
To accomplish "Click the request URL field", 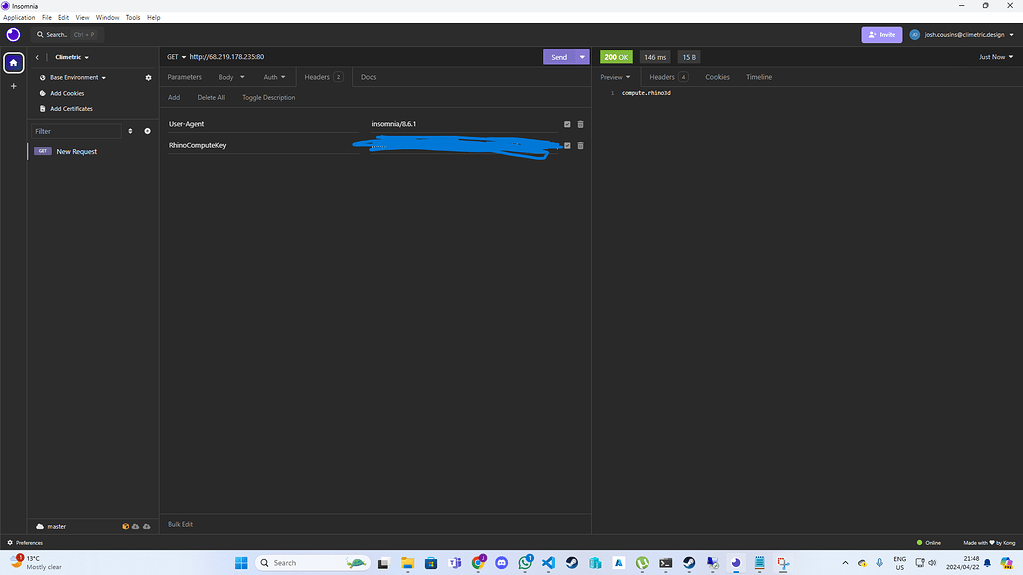I will point(364,57).
